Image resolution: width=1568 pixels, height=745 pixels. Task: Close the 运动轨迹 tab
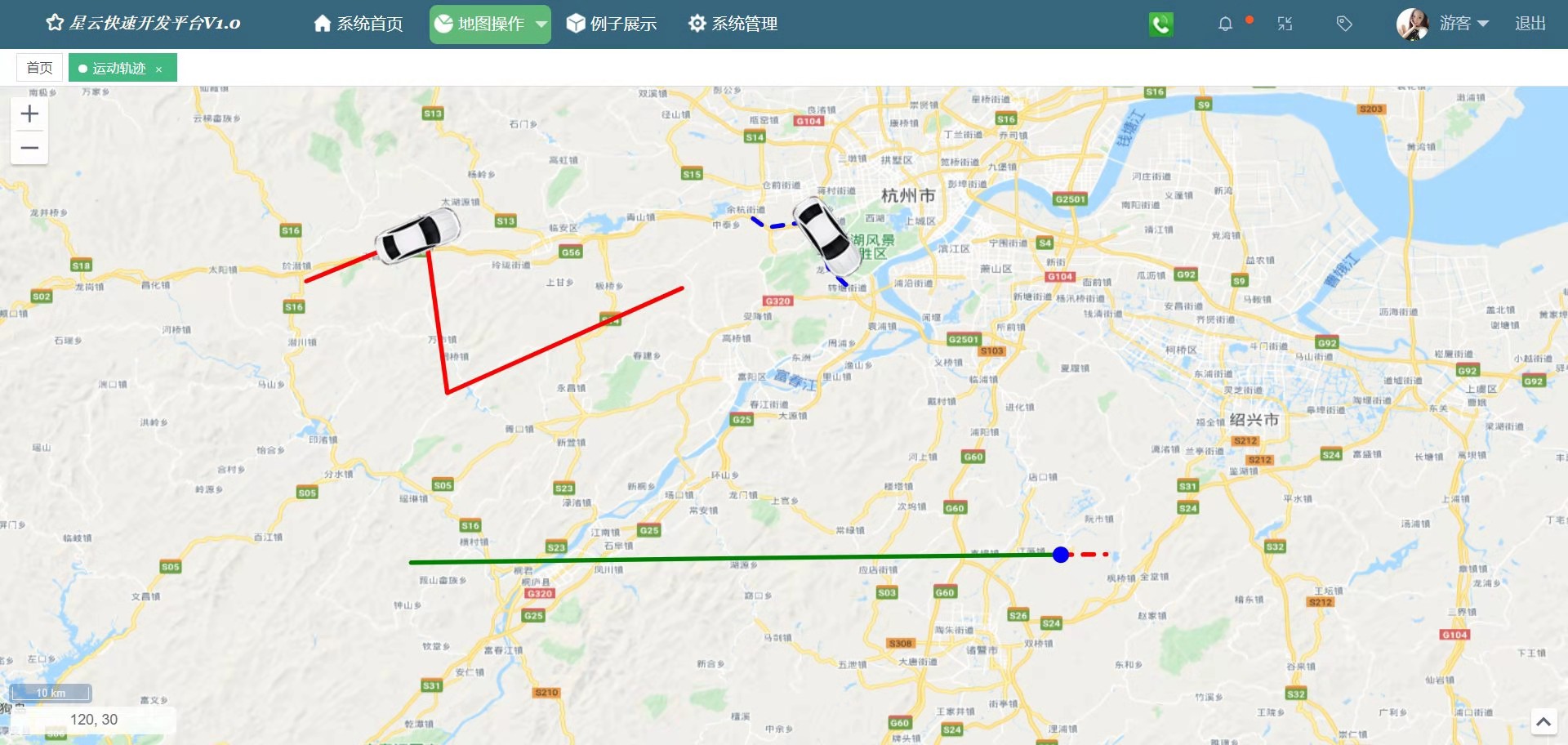[159, 69]
